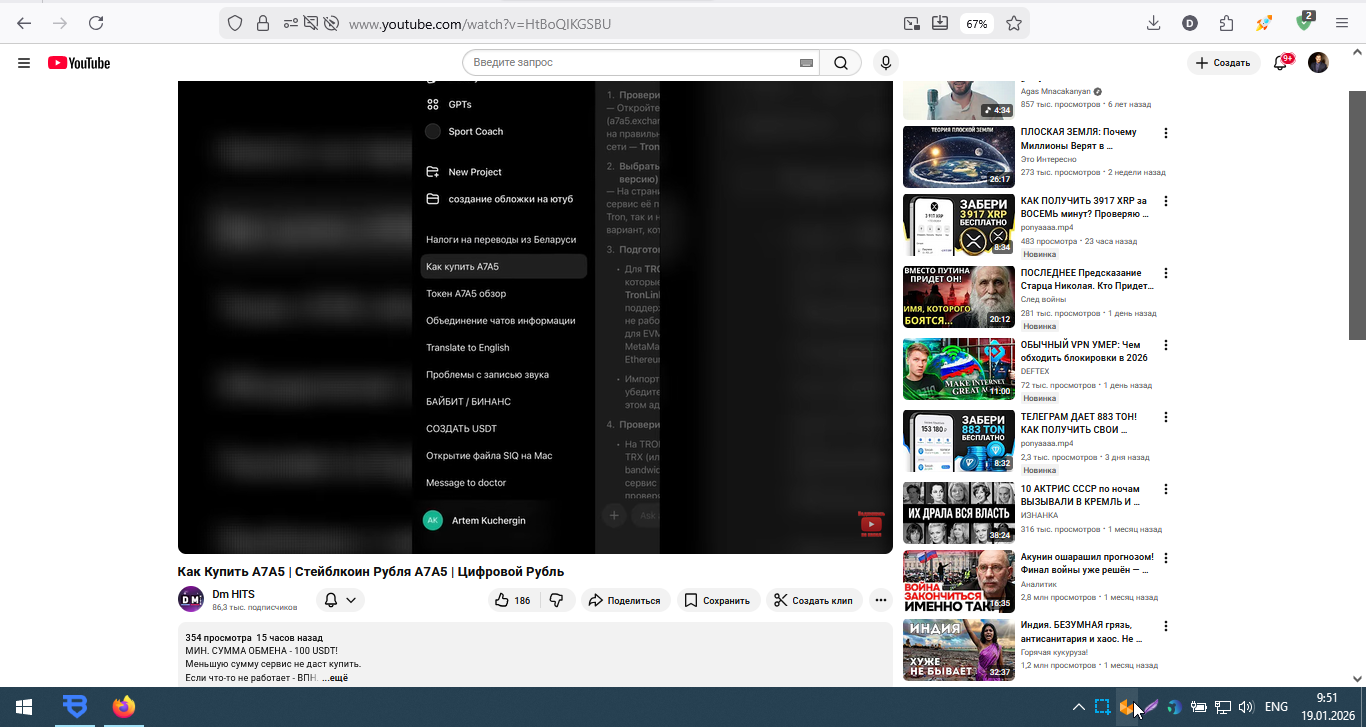Click the video title text
The image size is (1366, 727).
click(371, 572)
